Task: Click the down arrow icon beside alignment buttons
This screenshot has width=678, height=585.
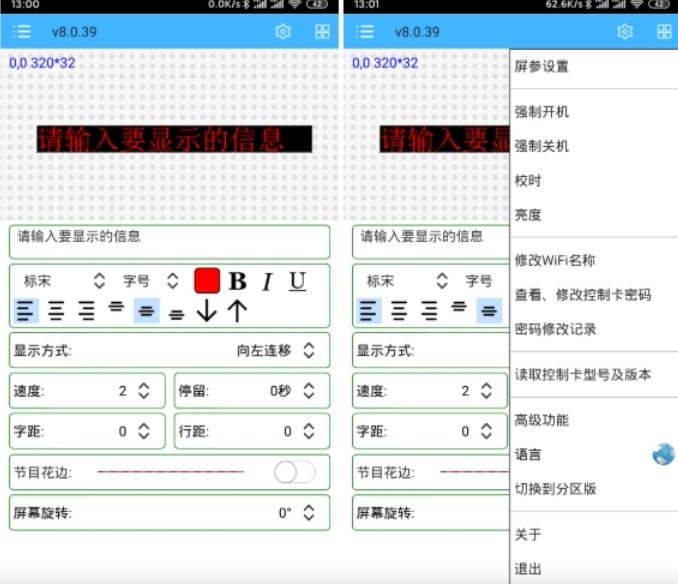Action: pyautogui.click(x=206, y=311)
